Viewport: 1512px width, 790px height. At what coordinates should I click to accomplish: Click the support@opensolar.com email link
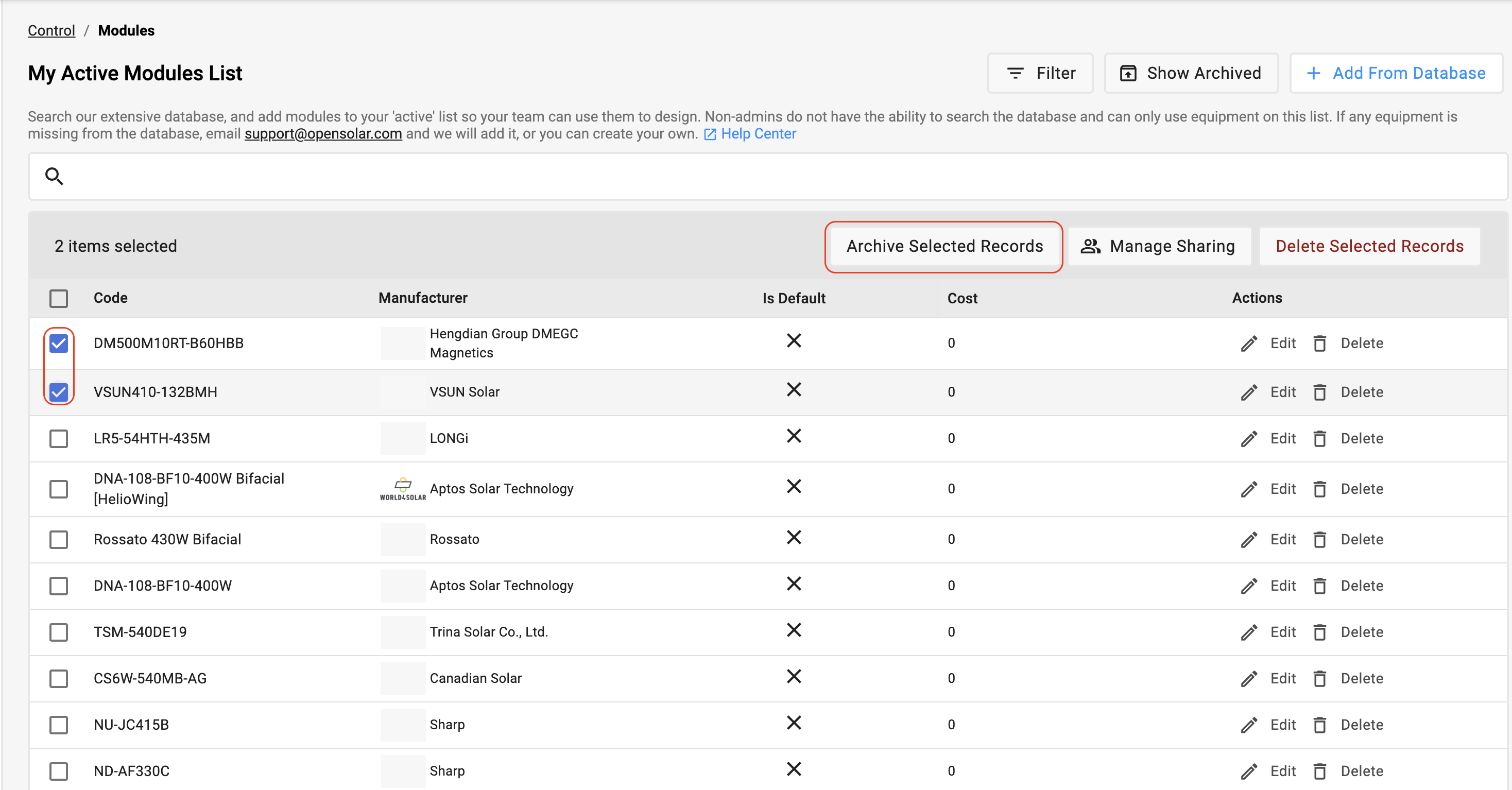tap(323, 134)
